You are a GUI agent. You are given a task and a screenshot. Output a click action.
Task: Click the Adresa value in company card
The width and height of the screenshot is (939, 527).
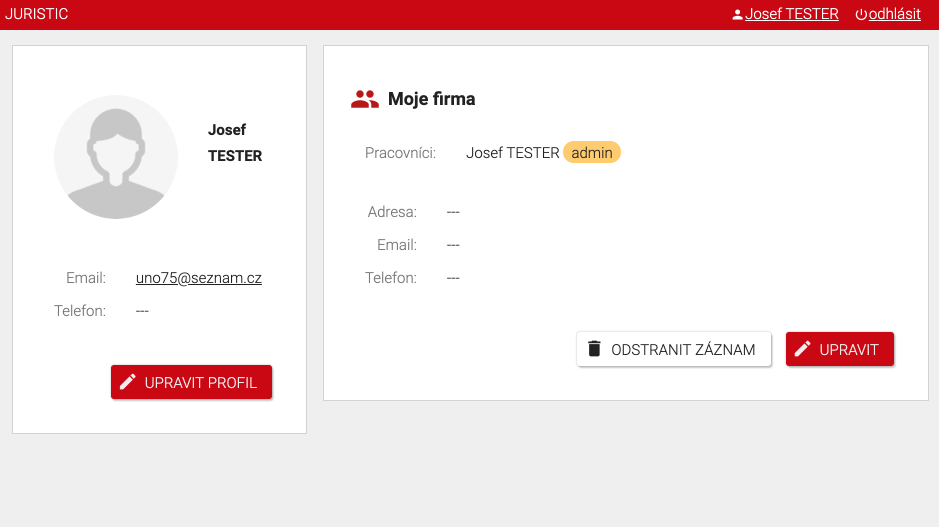point(453,212)
